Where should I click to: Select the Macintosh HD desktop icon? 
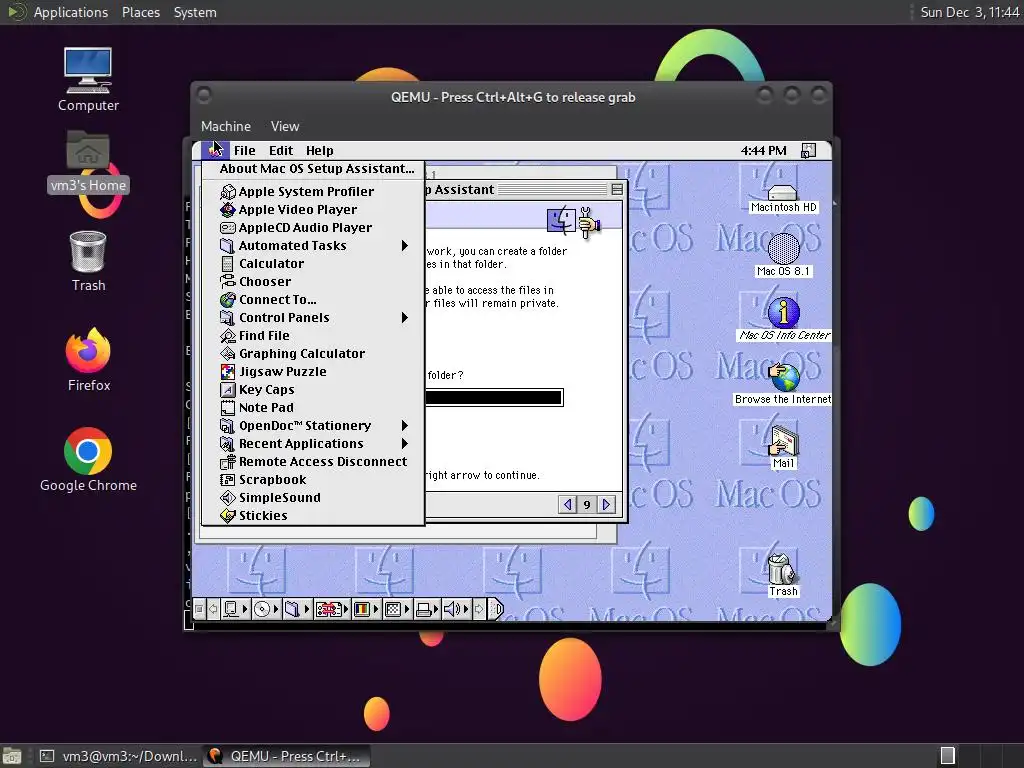[x=783, y=199]
